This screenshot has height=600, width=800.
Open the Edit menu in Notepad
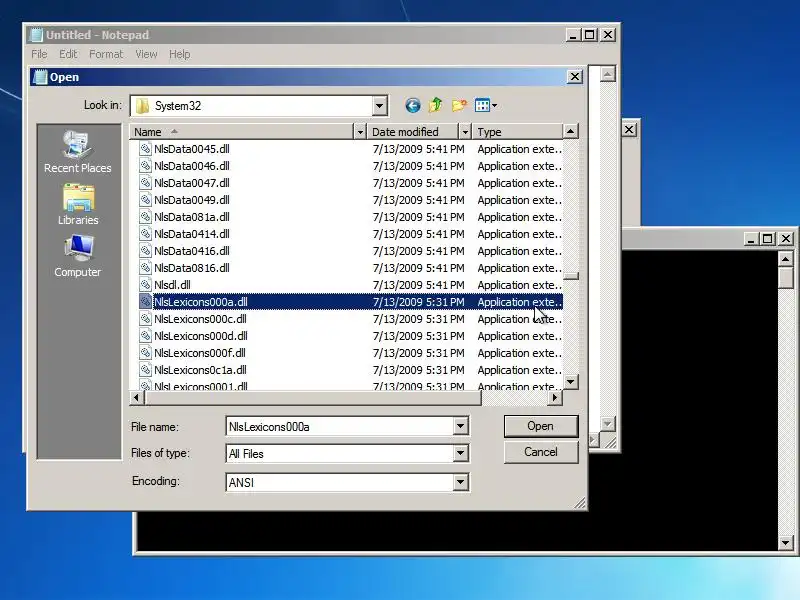68,54
